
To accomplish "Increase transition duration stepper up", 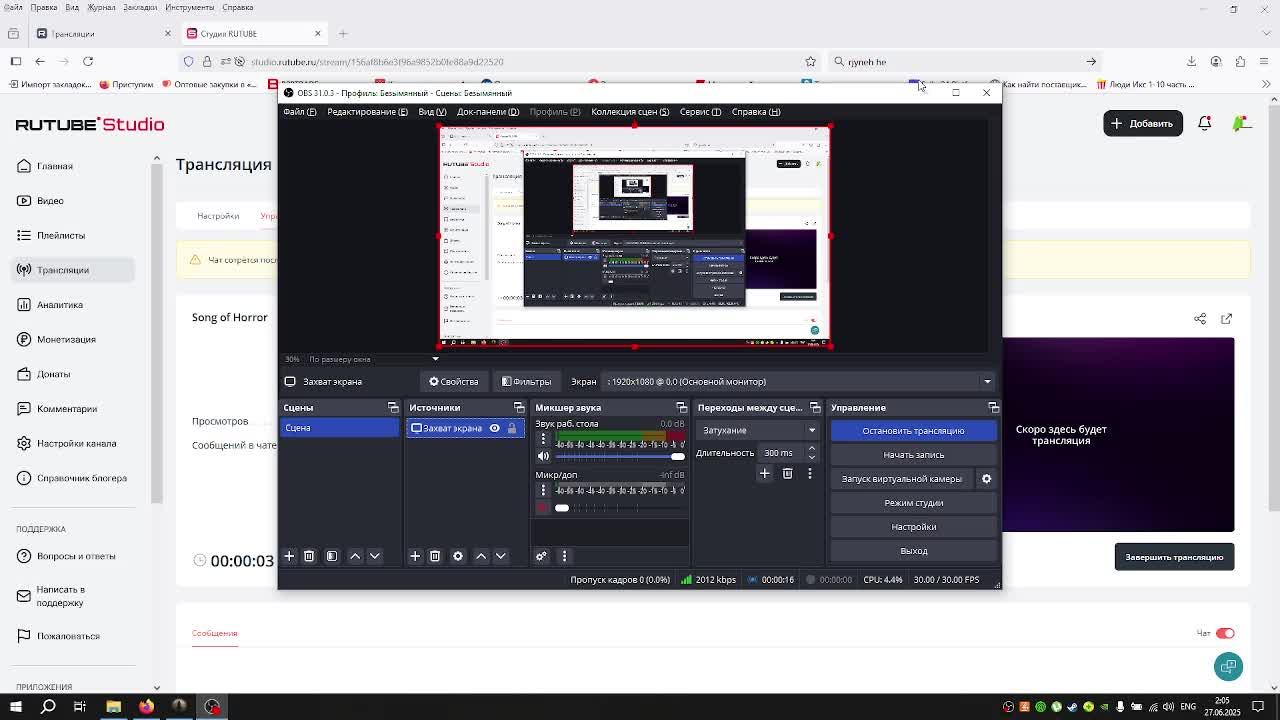I will (x=811, y=449).
